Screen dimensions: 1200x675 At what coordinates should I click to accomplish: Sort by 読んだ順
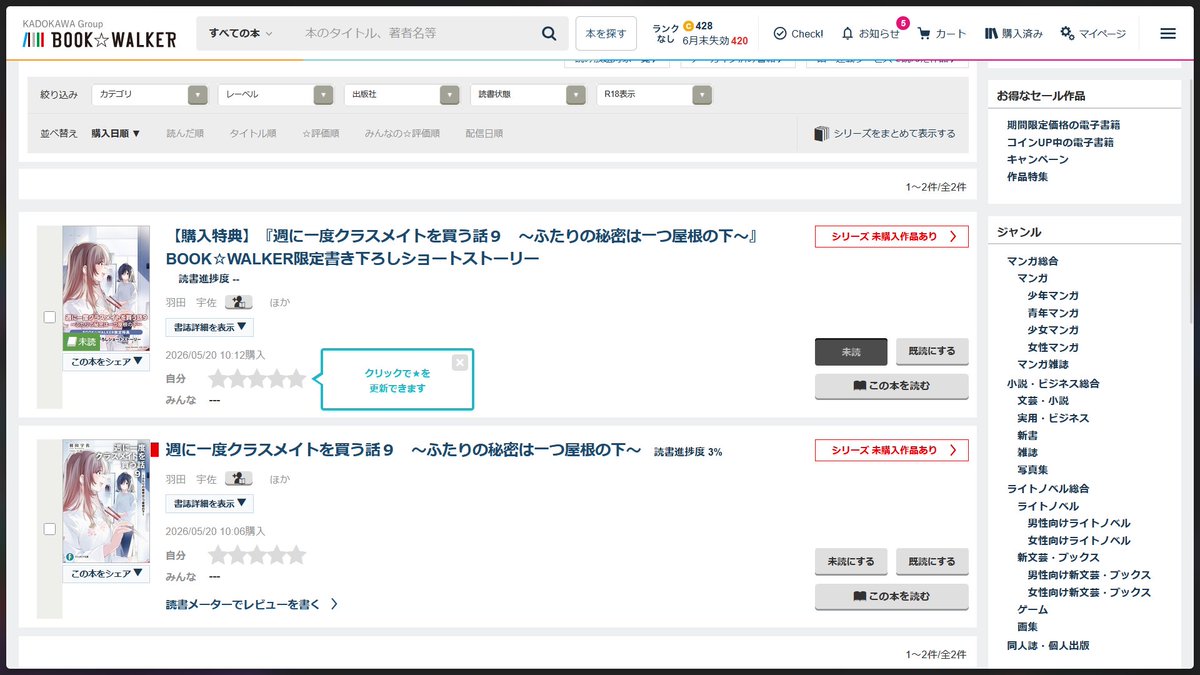tap(185, 133)
